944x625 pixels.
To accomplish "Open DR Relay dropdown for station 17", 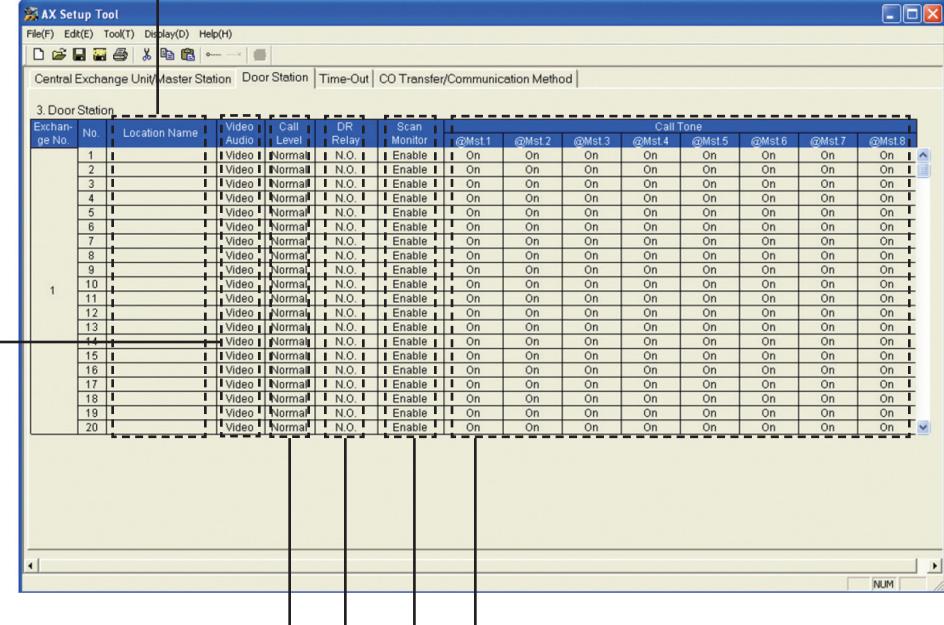I will [x=346, y=384].
